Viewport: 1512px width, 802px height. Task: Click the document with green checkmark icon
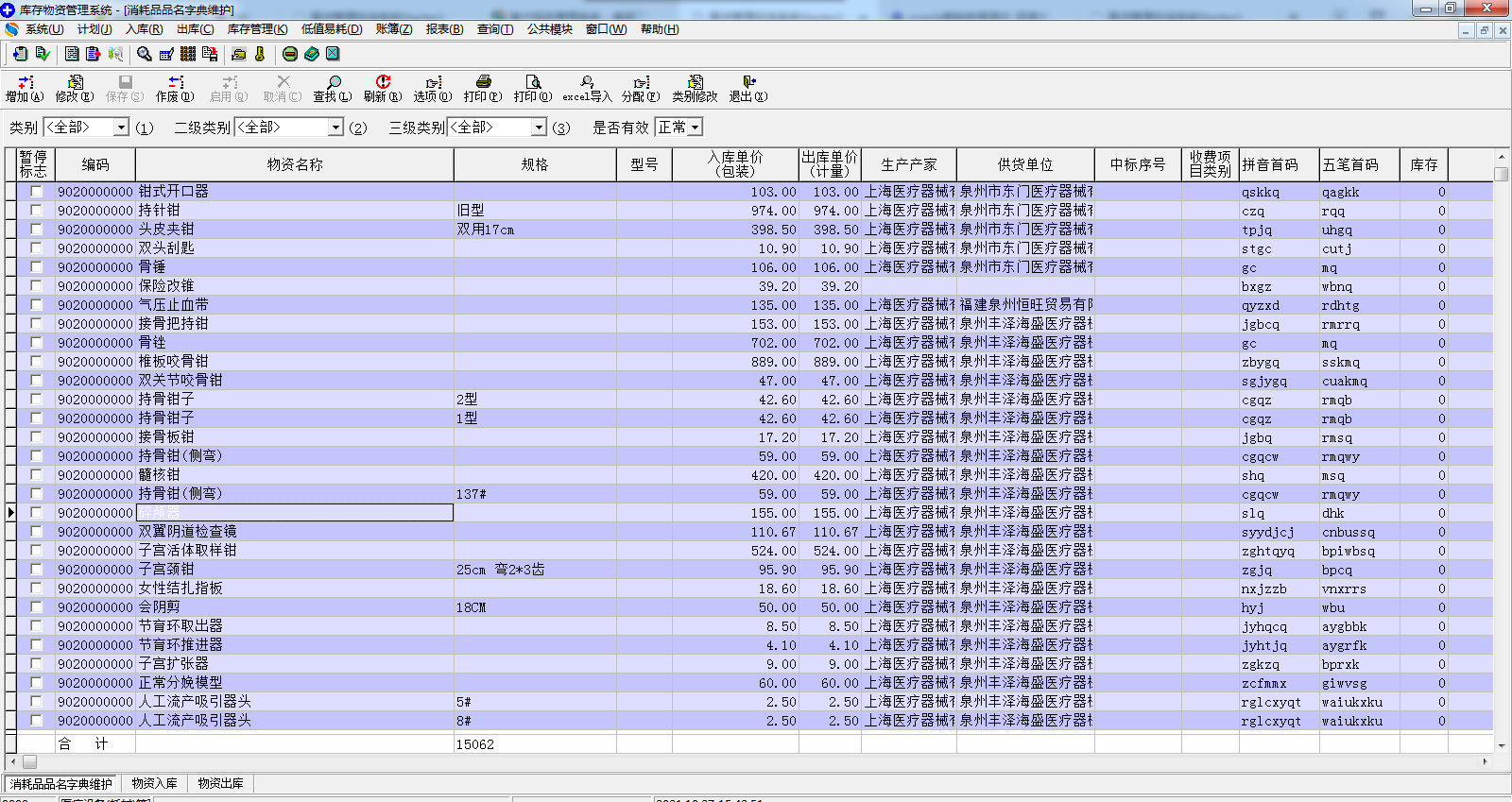42,54
